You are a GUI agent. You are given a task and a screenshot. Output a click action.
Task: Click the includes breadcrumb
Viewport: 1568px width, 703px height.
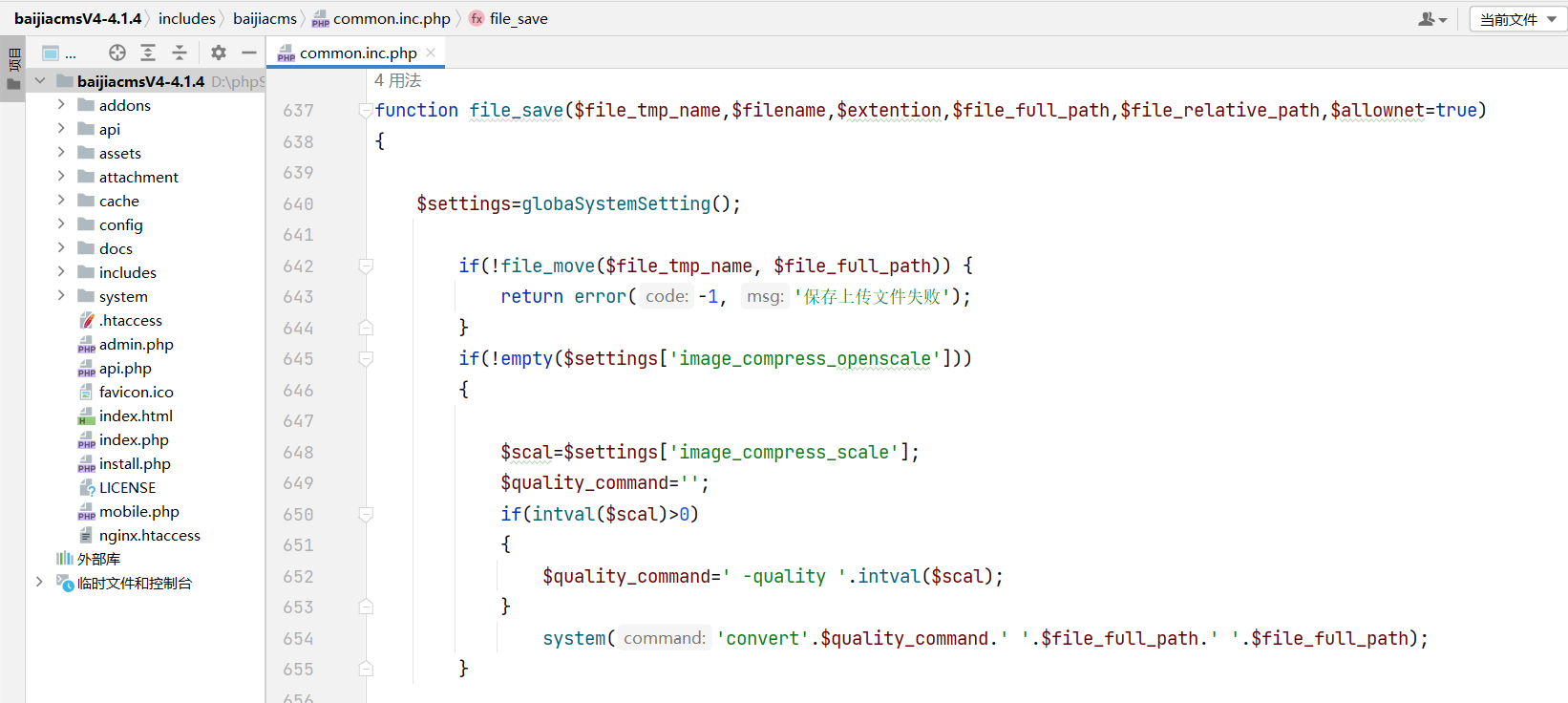(x=187, y=18)
